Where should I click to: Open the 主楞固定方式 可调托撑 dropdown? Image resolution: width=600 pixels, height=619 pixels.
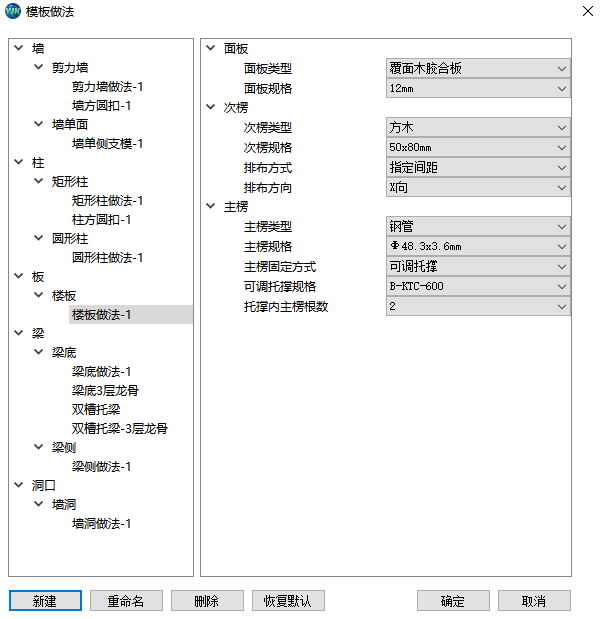pyautogui.click(x=478, y=266)
